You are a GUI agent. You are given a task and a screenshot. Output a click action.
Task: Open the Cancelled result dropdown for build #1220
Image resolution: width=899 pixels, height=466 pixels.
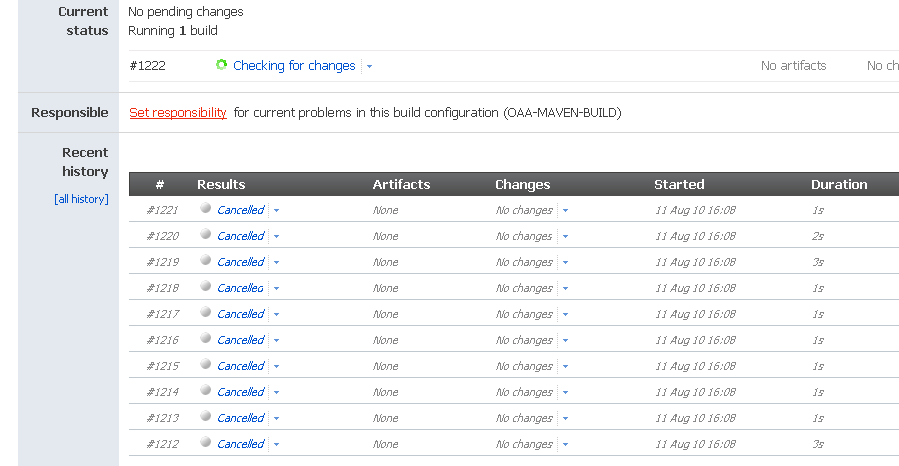(276, 236)
